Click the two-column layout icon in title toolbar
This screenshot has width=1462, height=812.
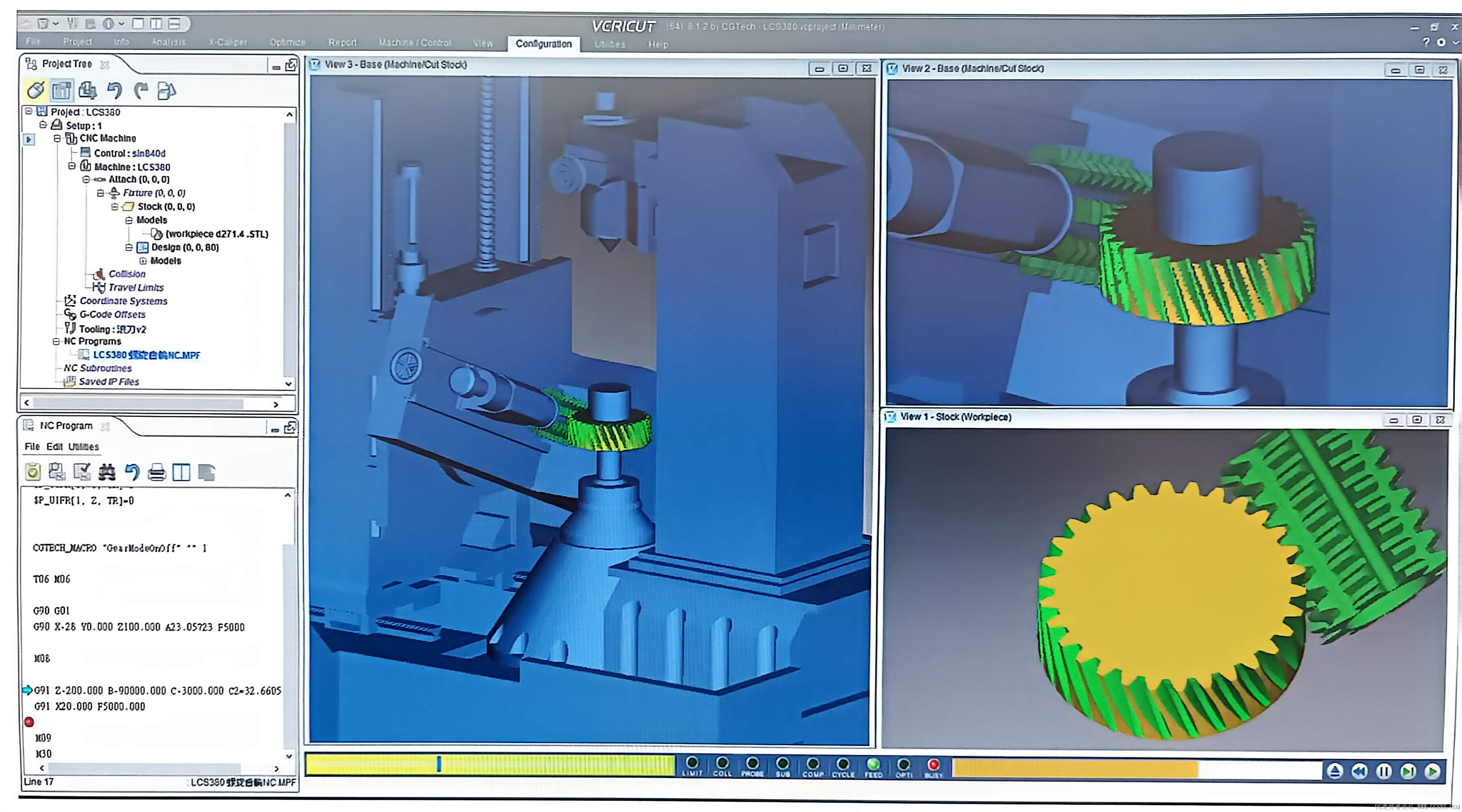click(155, 23)
